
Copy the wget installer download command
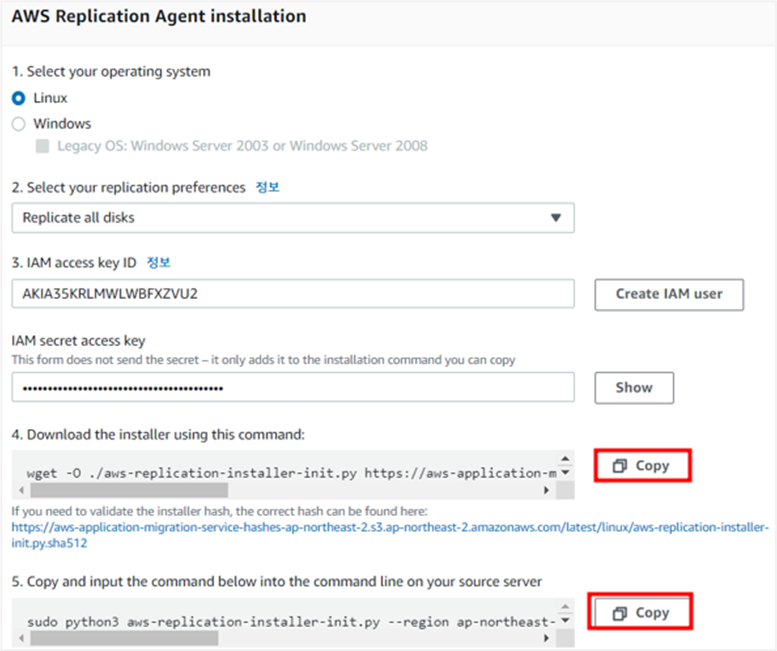click(x=642, y=466)
